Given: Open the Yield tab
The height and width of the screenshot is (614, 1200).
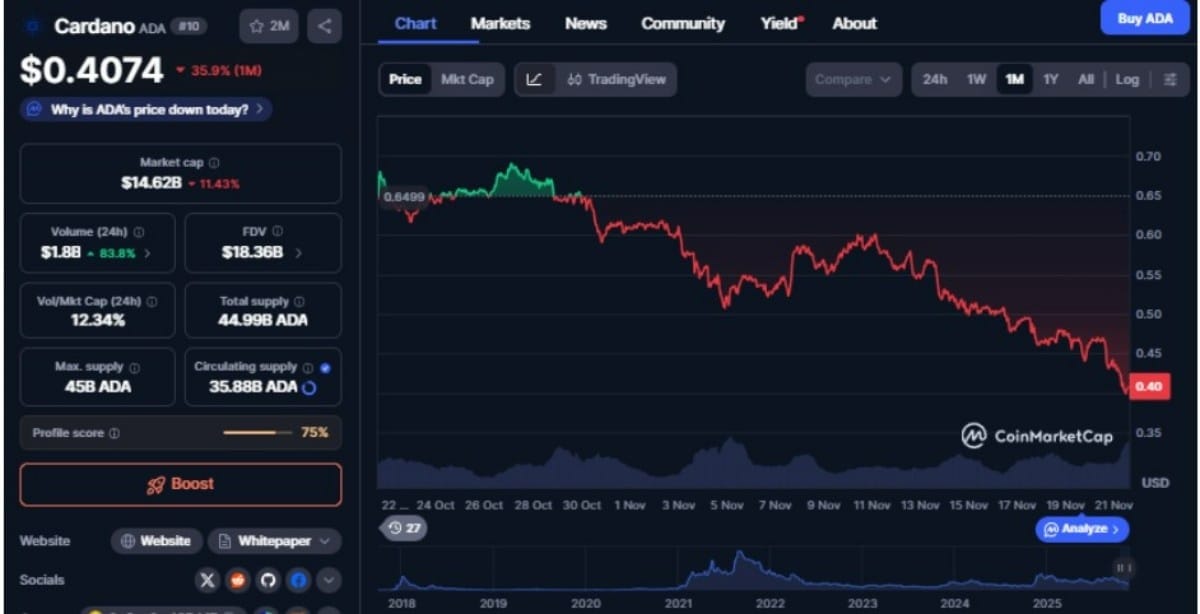Looking at the screenshot, I should 782,23.
